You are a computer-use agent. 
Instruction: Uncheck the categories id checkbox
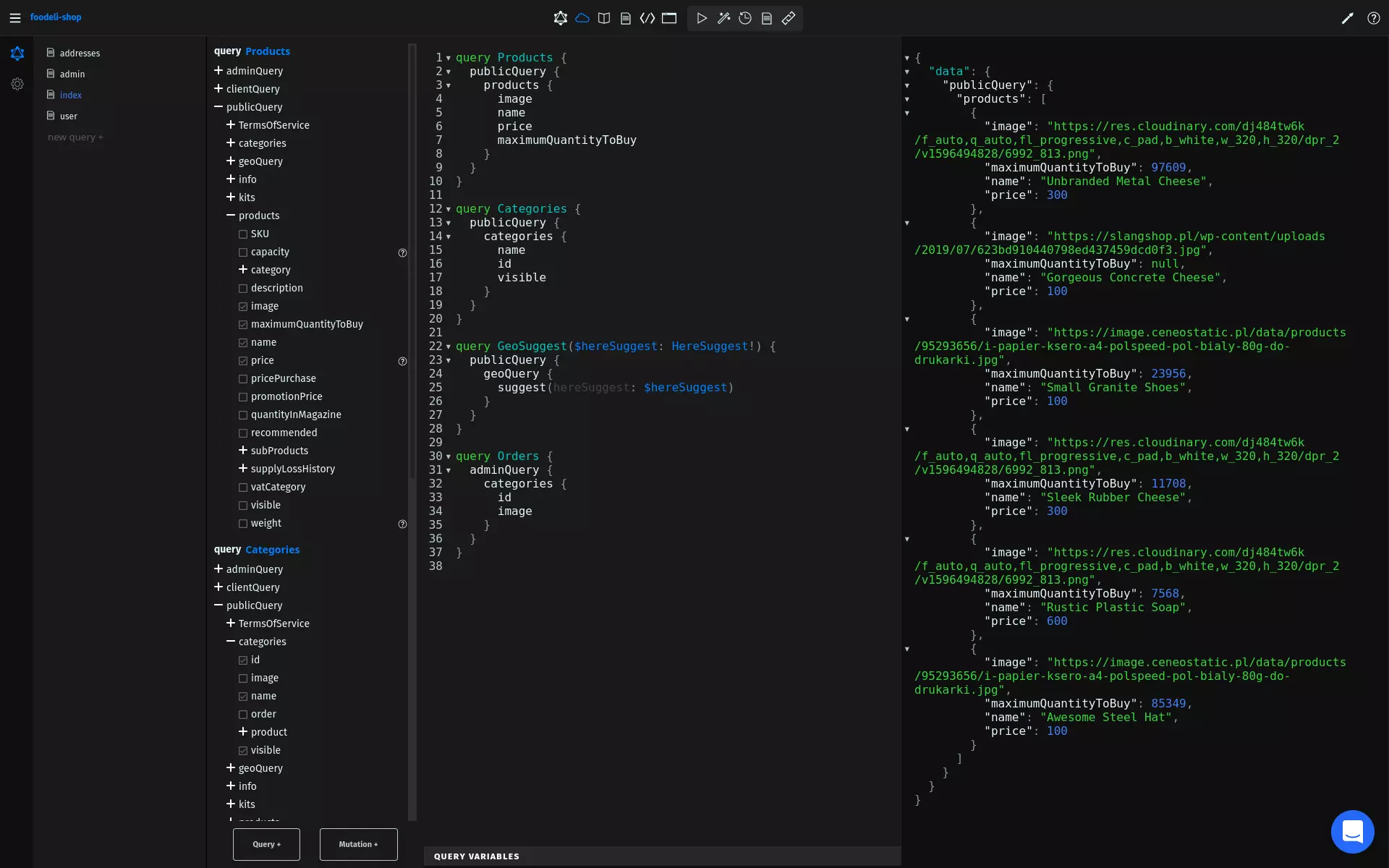coord(243,660)
